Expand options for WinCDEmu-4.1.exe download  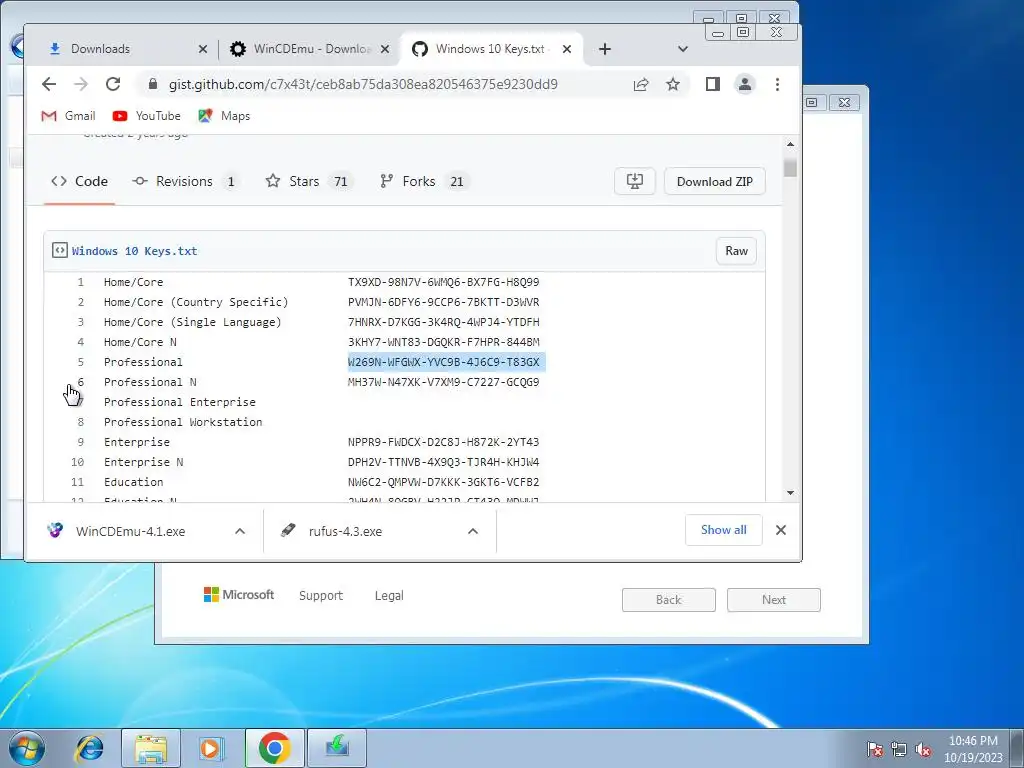click(240, 531)
